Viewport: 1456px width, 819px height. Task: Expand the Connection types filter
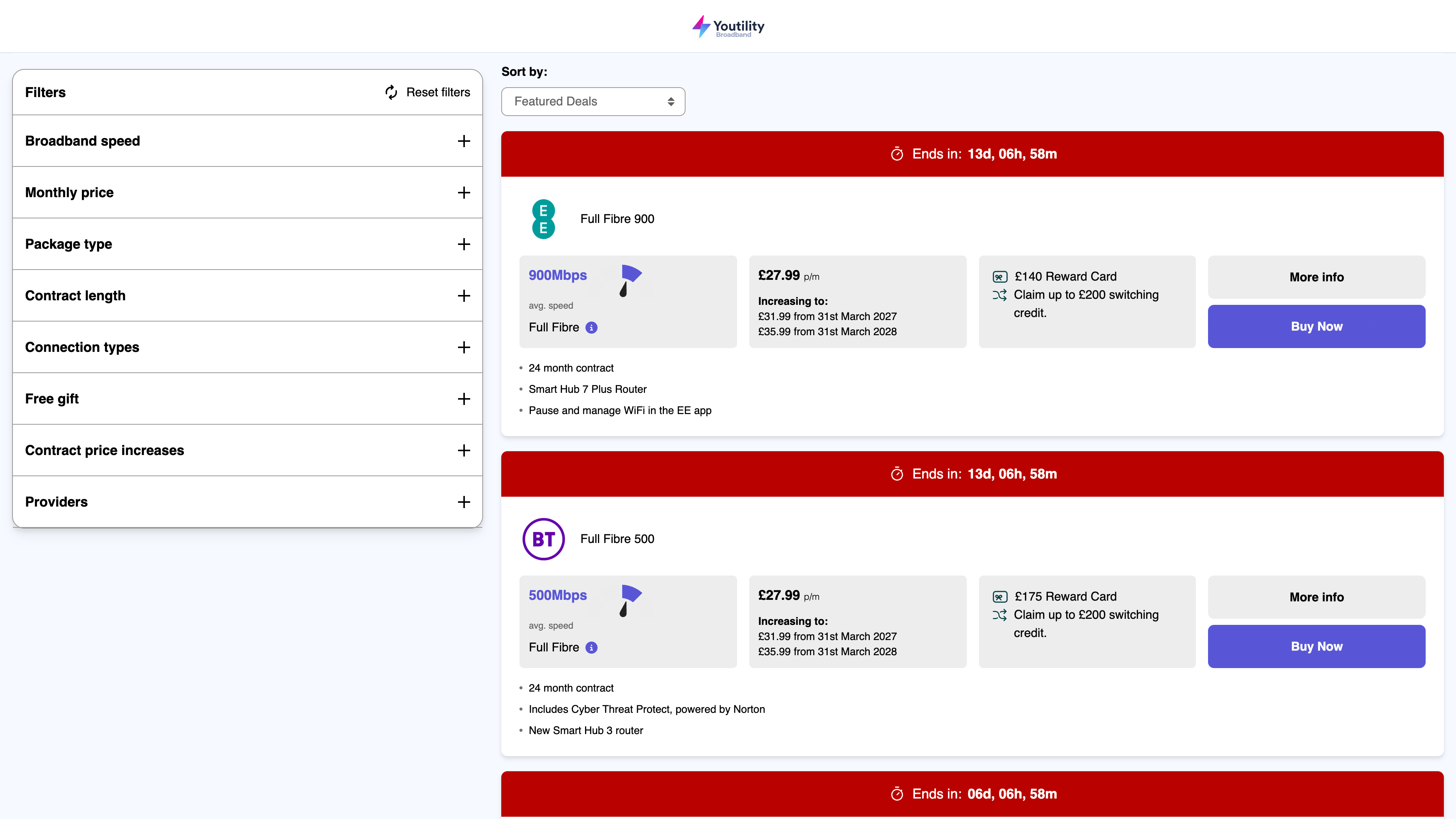tap(248, 347)
